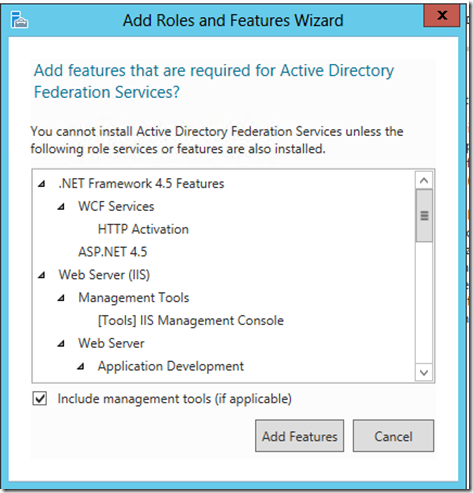
Task: Select the Application Development entry
Action: click(x=171, y=366)
